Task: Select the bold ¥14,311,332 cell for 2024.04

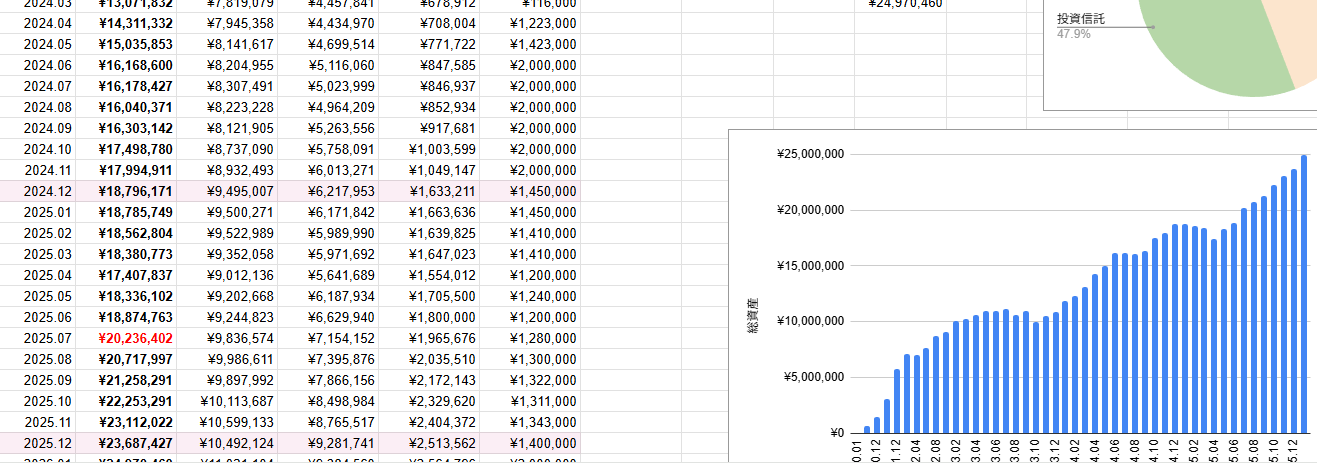Action: tap(135, 24)
